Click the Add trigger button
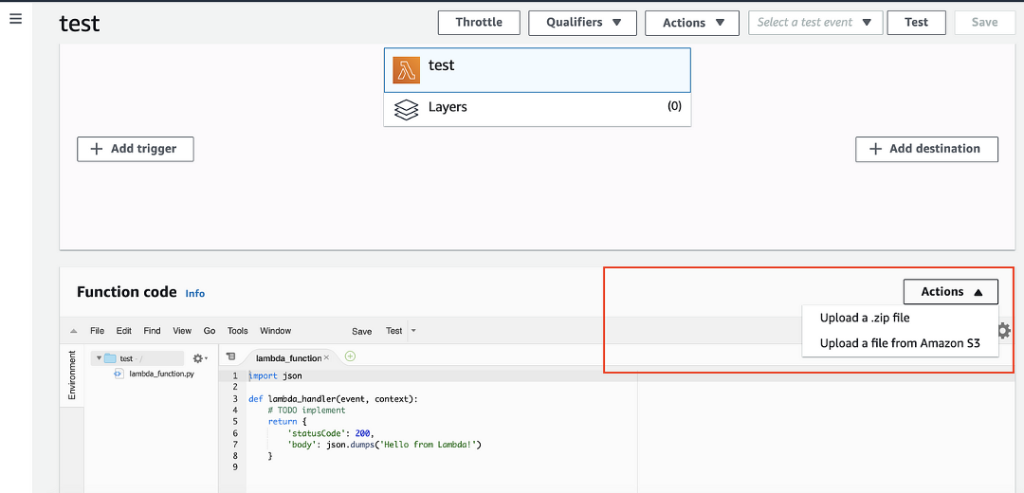 pyautogui.click(x=135, y=149)
